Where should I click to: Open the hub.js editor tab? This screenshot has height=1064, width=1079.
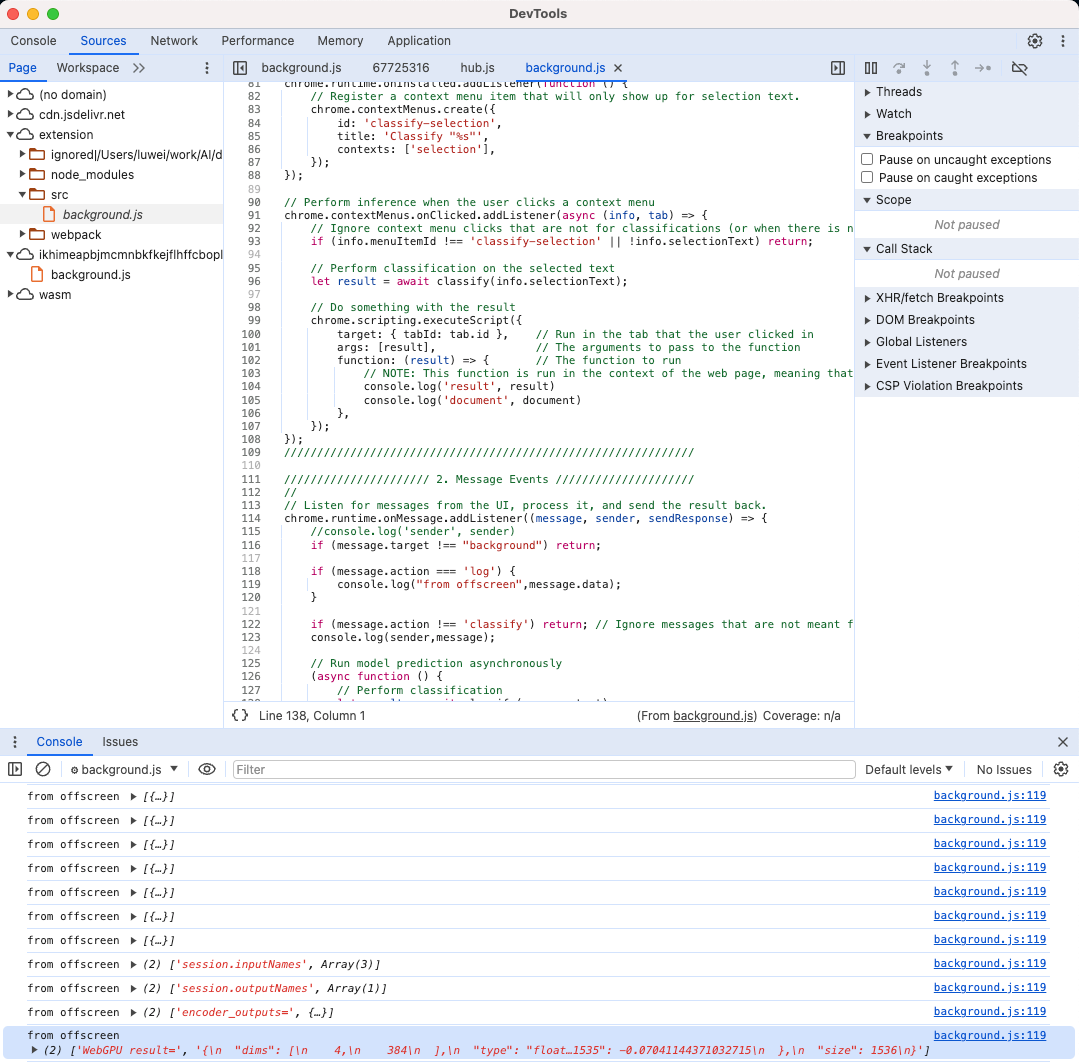click(x=477, y=68)
